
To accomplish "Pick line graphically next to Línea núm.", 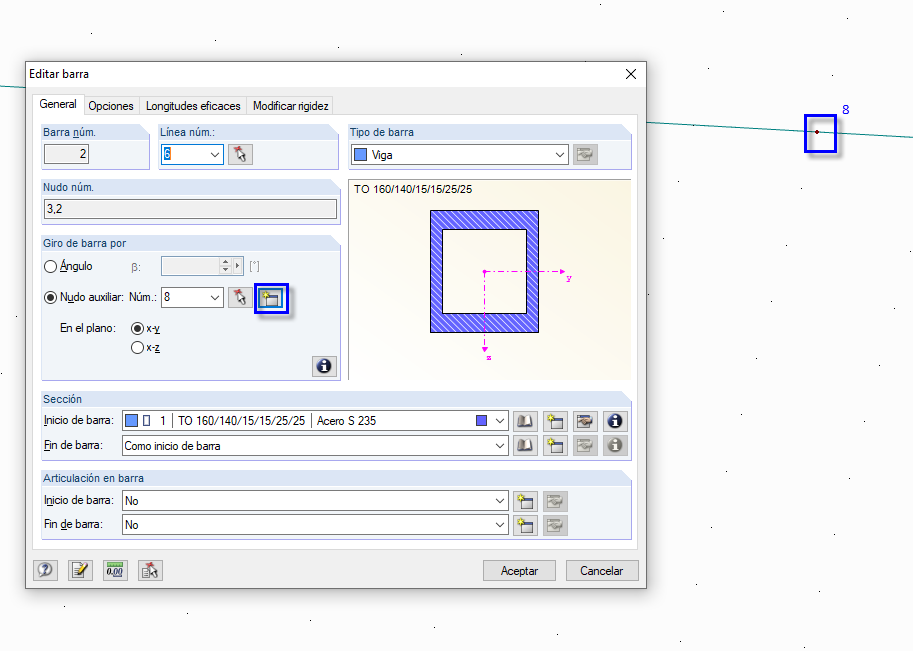I will coord(240,154).
